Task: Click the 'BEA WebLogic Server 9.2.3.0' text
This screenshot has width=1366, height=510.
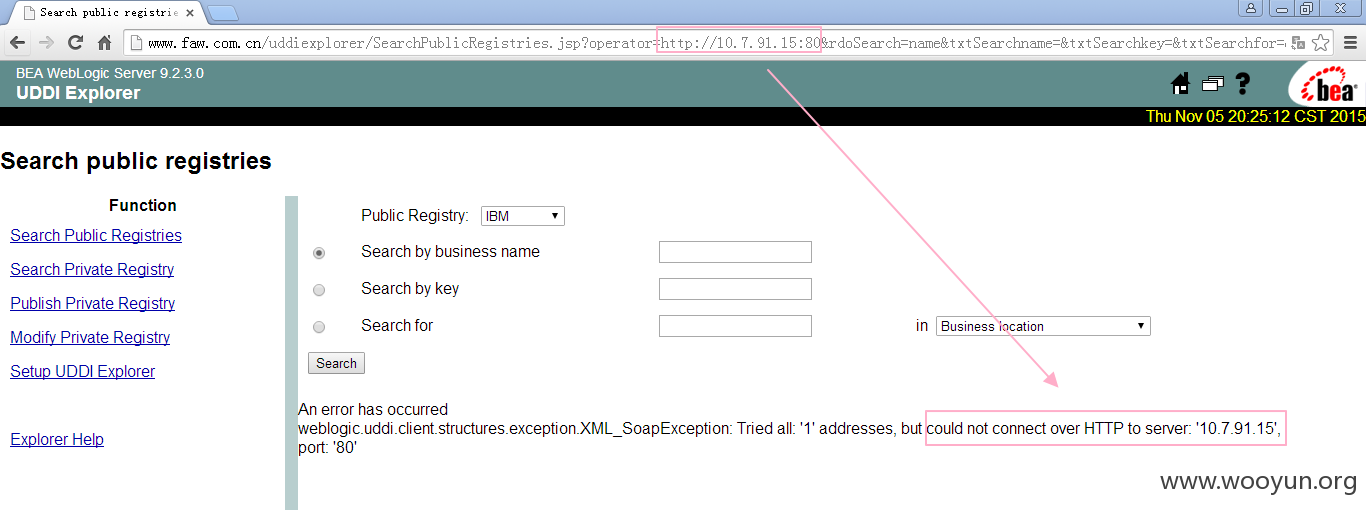Action: click(x=110, y=73)
